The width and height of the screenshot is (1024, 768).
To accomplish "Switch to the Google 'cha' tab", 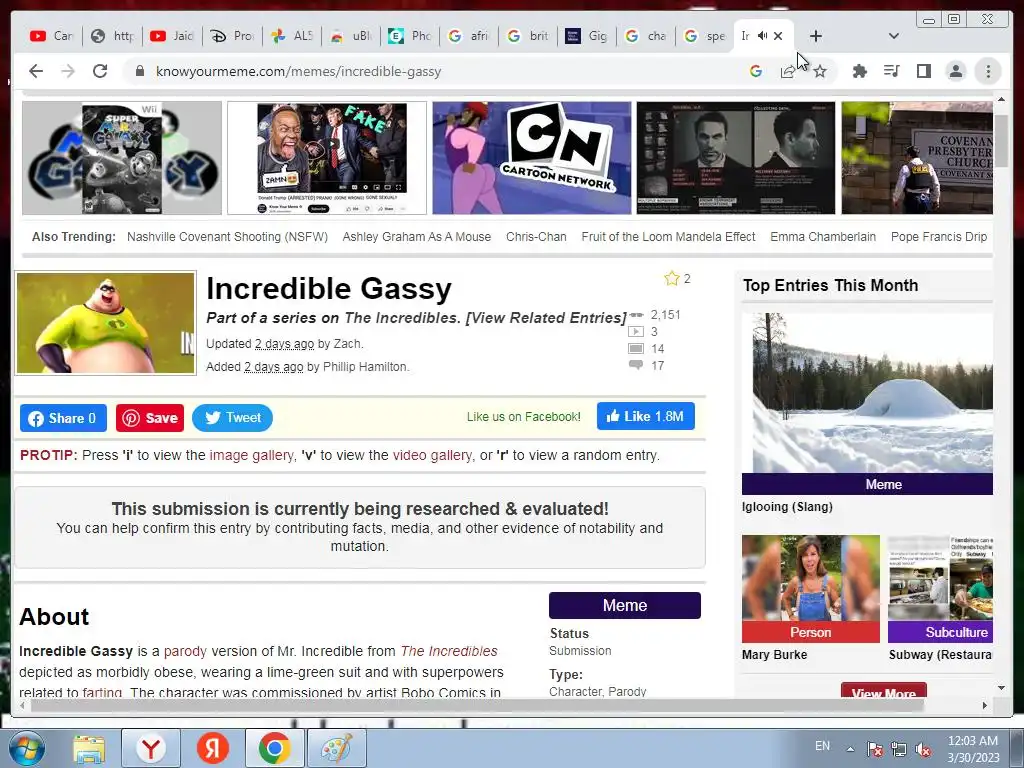I will point(645,36).
